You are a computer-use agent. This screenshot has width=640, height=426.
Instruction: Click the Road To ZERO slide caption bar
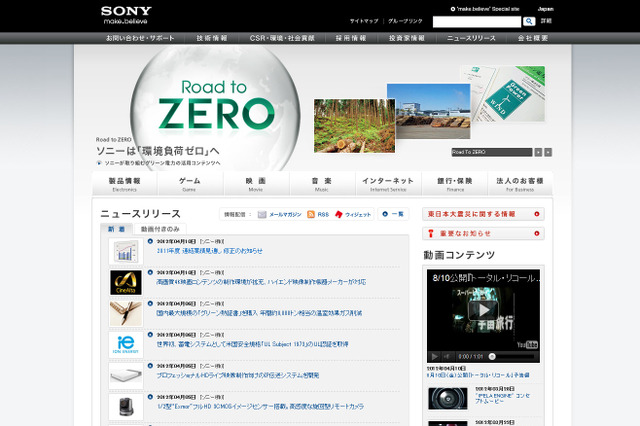(x=492, y=152)
